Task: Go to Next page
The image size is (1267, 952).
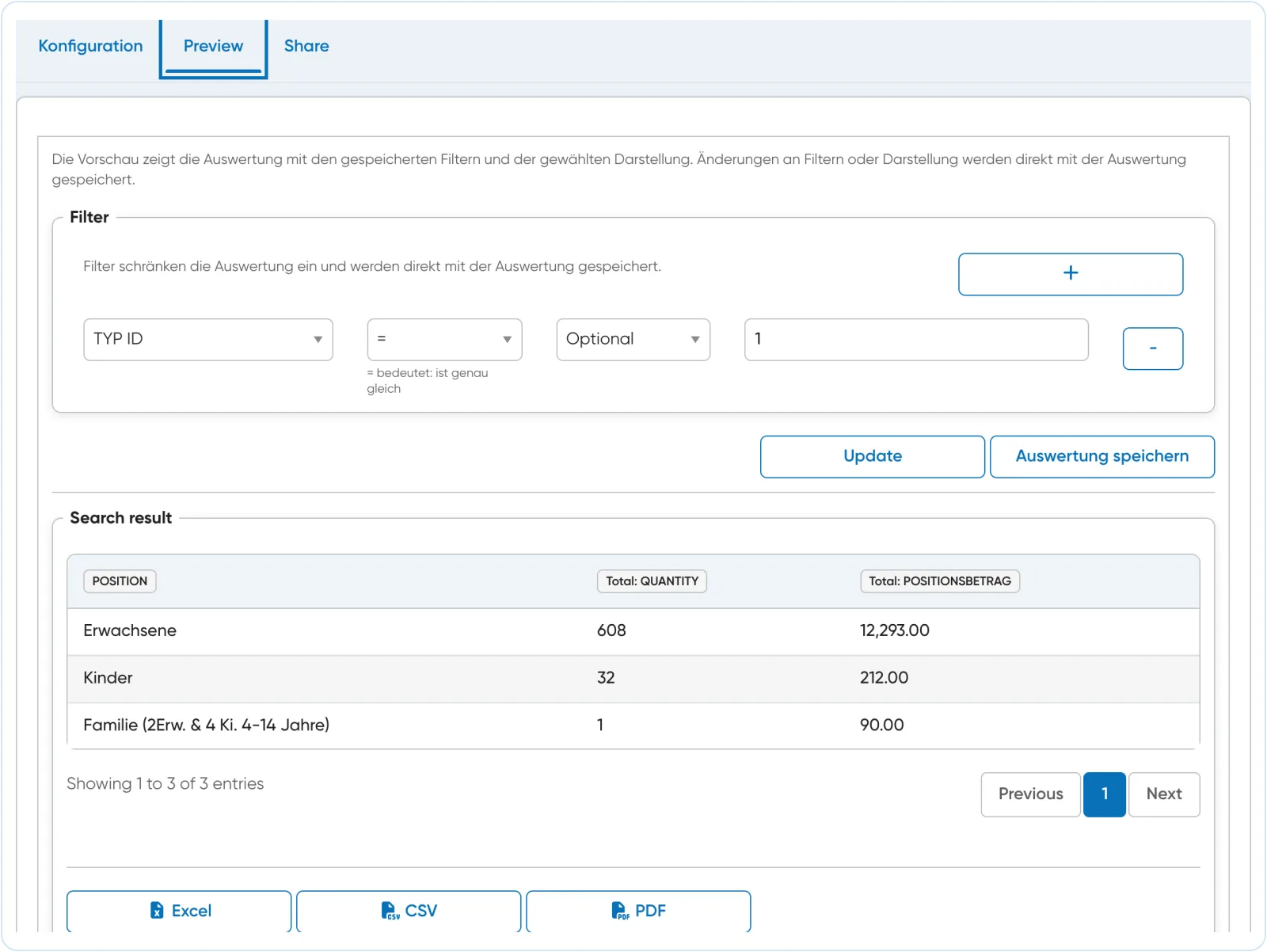Action: click(x=1164, y=794)
